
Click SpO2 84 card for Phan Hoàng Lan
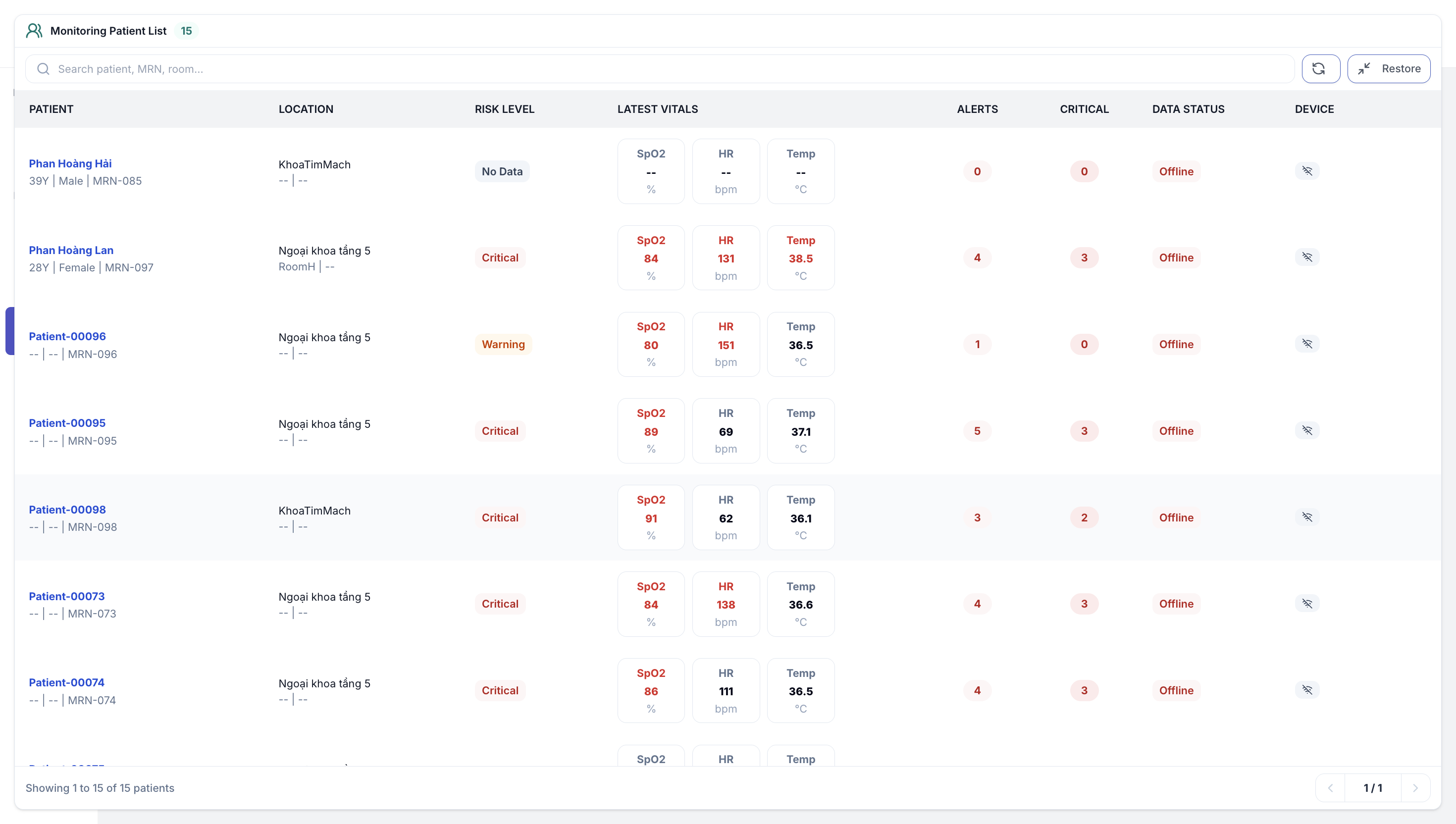(651, 257)
